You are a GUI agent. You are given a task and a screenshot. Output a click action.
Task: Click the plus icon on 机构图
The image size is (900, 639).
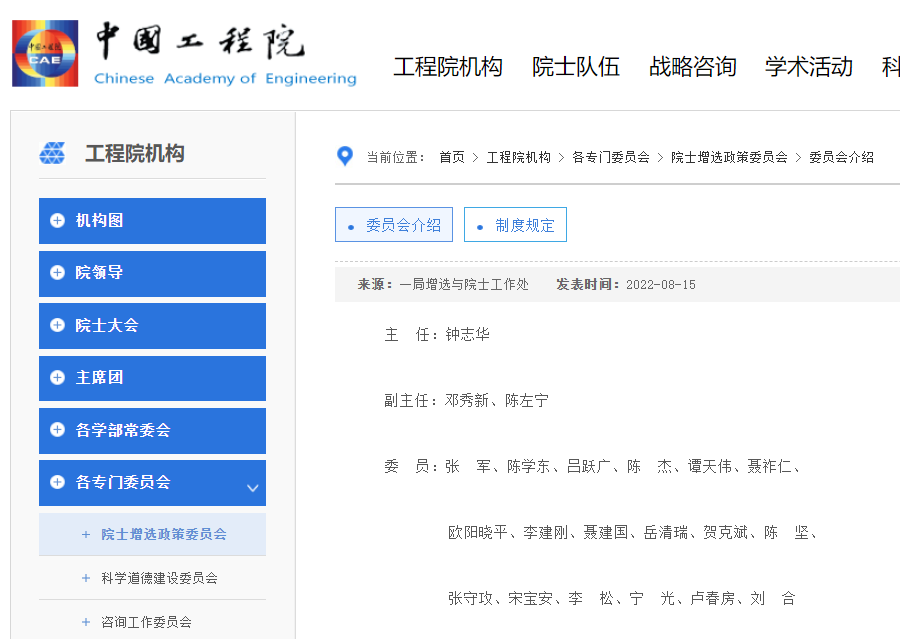[x=57, y=221]
